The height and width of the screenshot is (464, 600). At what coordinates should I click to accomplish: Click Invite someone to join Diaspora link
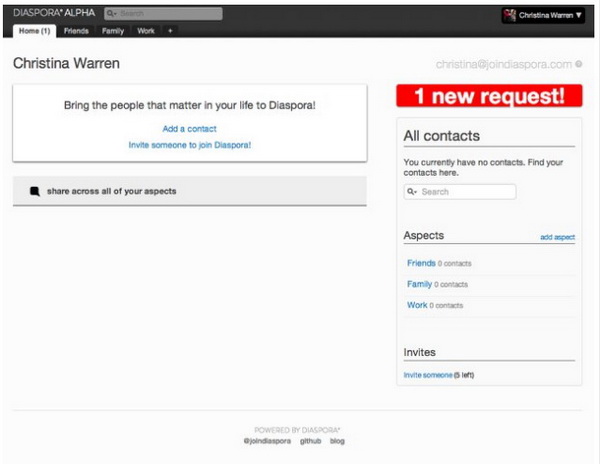[x=190, y=145]
